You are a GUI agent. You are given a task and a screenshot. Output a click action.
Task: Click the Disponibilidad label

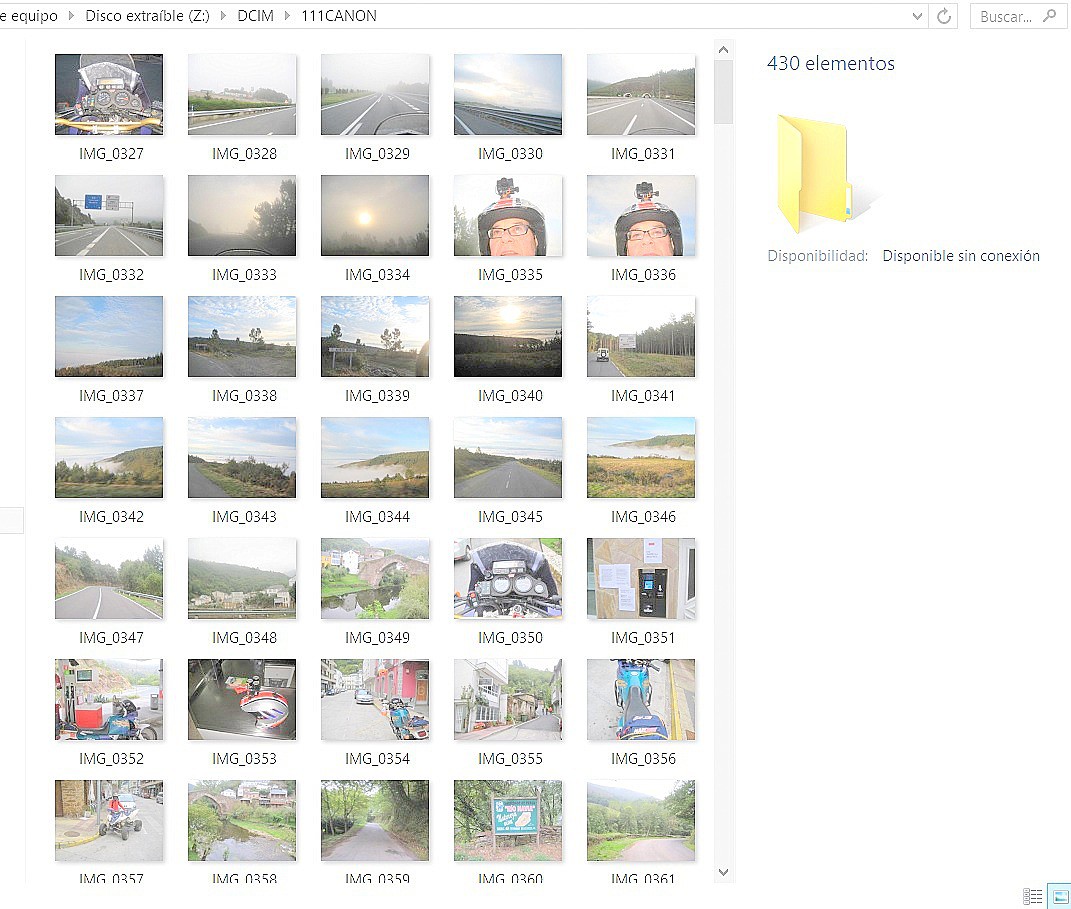click(818, 256)
